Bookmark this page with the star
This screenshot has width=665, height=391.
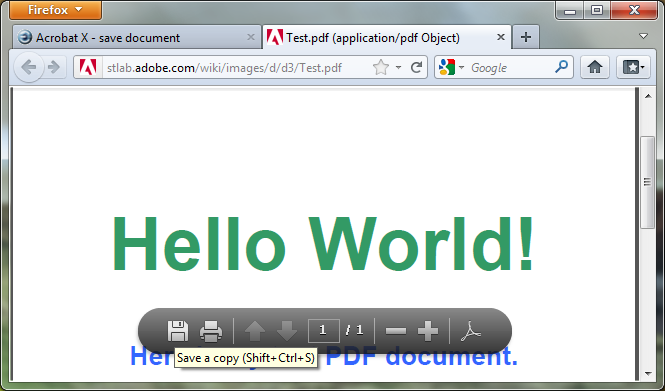coord(381,67)
